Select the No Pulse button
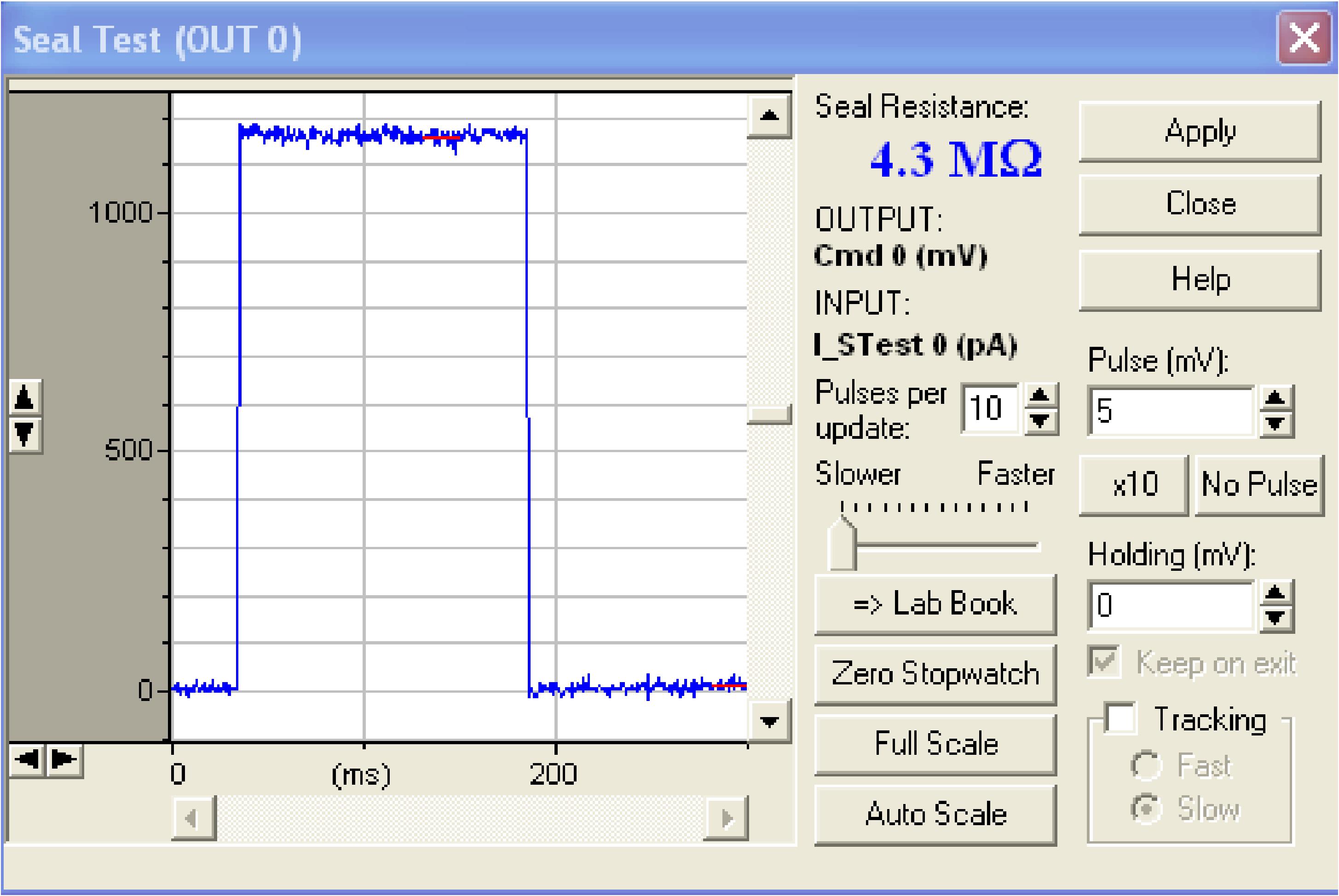This screenshot has height=896, width=1339. (1259, 485)
